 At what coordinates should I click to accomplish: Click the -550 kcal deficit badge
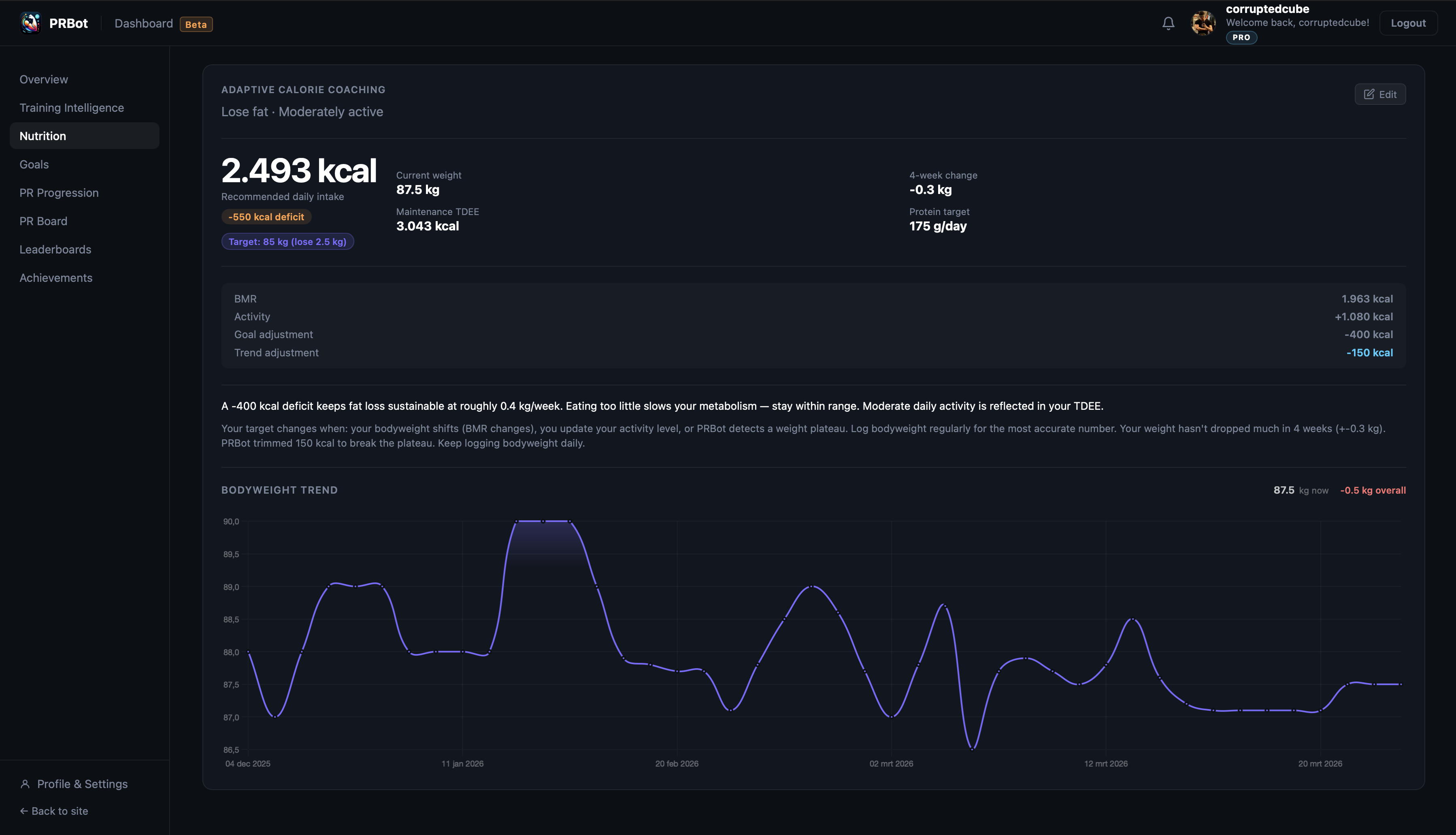pos(266,217)
